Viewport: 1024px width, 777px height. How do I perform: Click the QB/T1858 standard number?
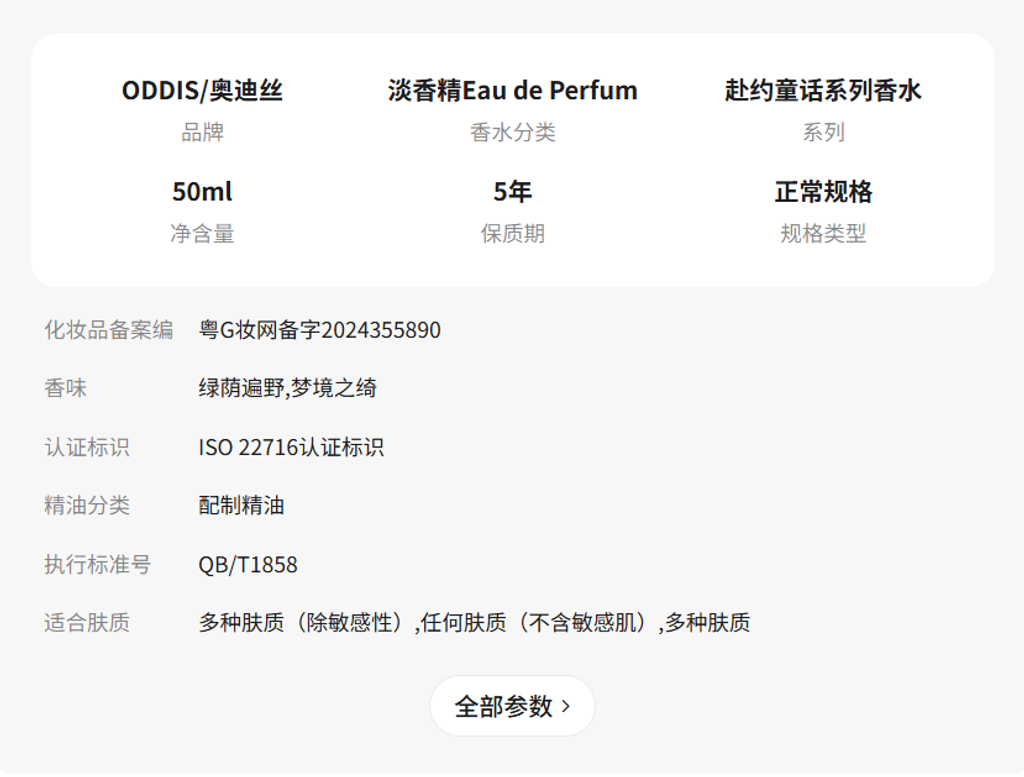click(x=248, y=564)
